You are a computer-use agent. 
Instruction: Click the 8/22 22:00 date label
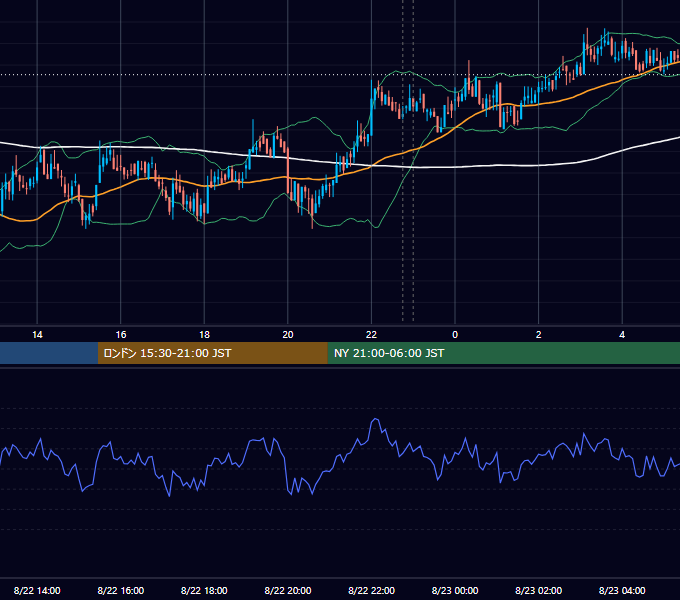coord(372,590)
